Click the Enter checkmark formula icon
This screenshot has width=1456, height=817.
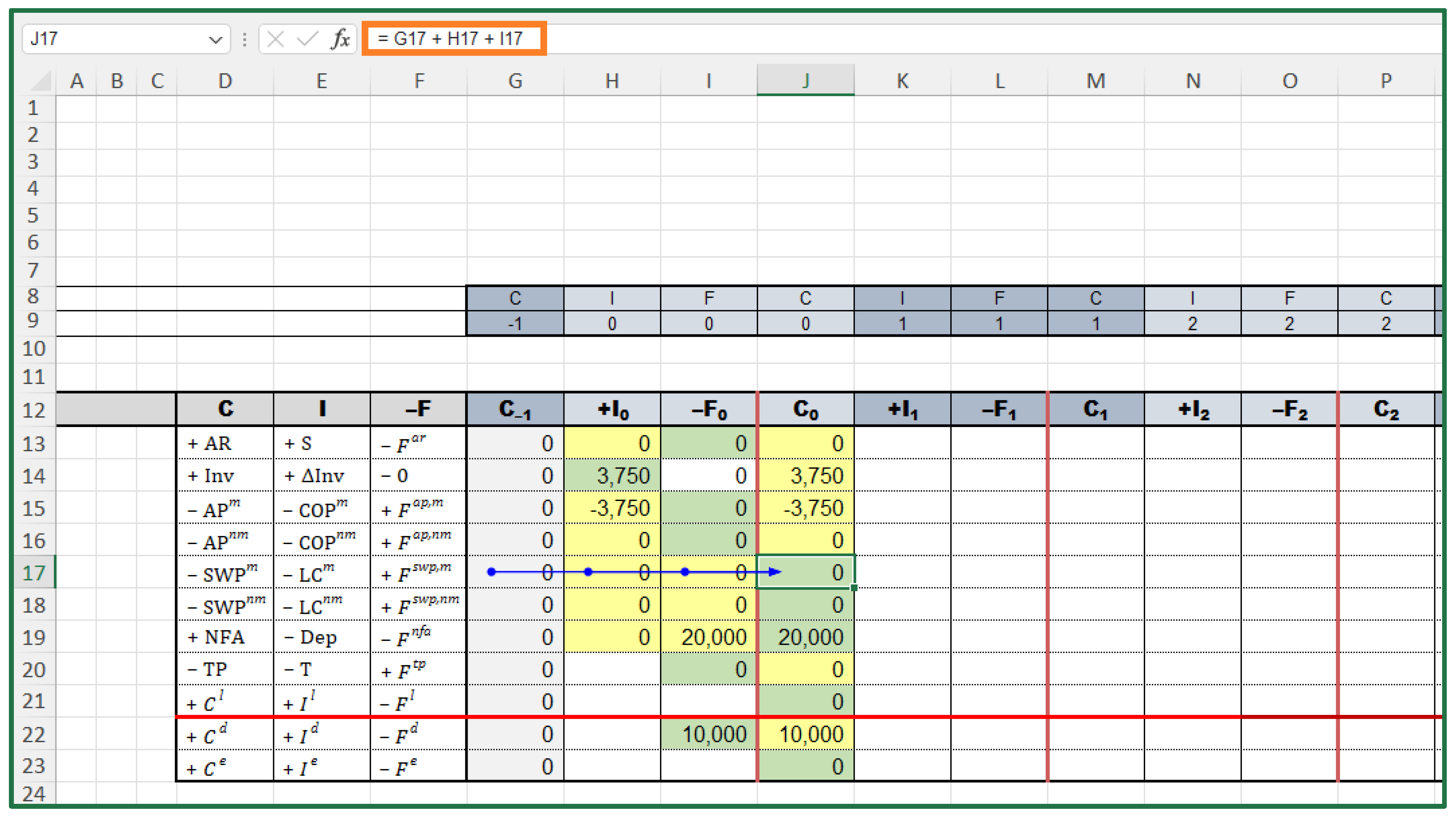[308, 39]
